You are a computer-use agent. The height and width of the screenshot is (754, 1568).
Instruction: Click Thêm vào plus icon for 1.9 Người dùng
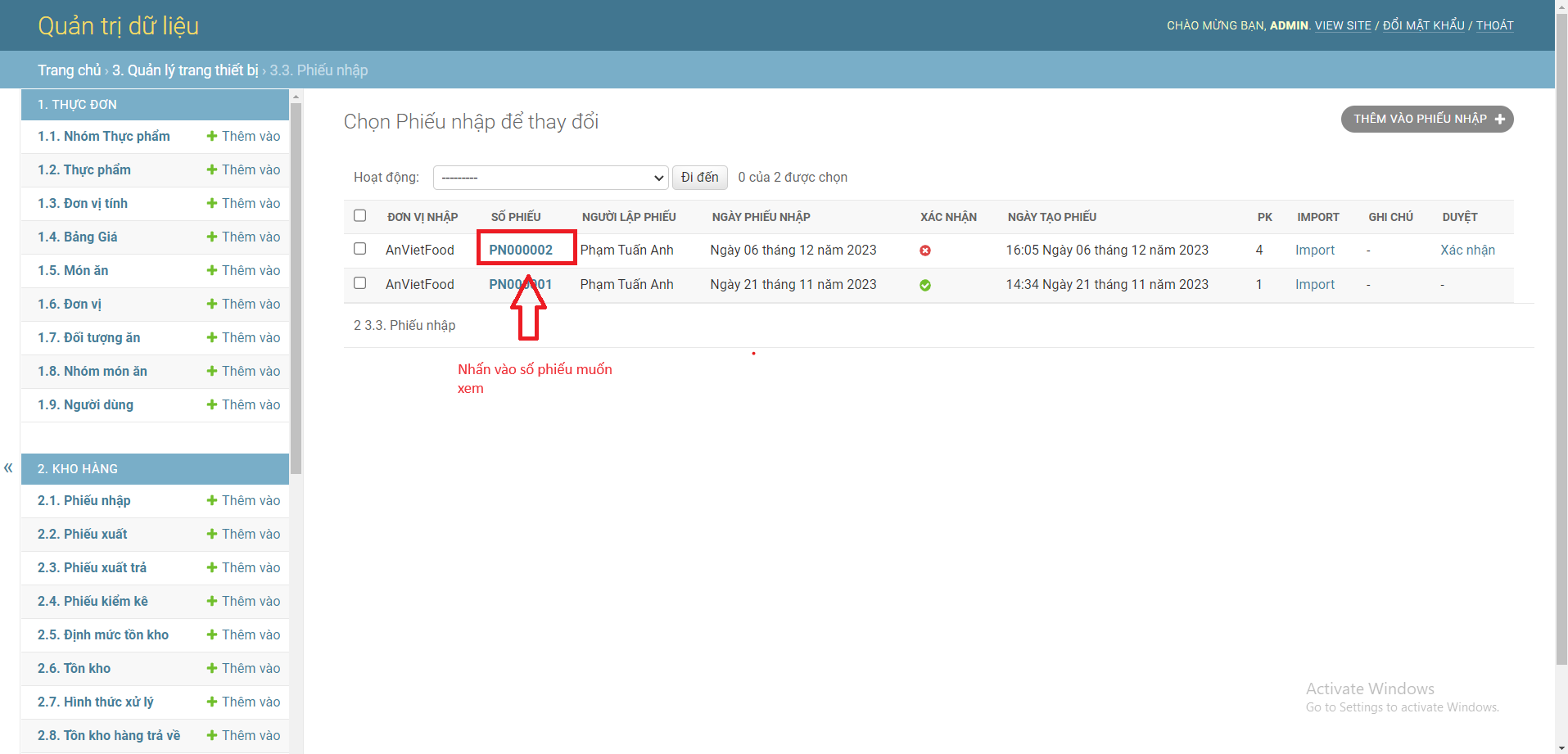(x=212, y=404)
